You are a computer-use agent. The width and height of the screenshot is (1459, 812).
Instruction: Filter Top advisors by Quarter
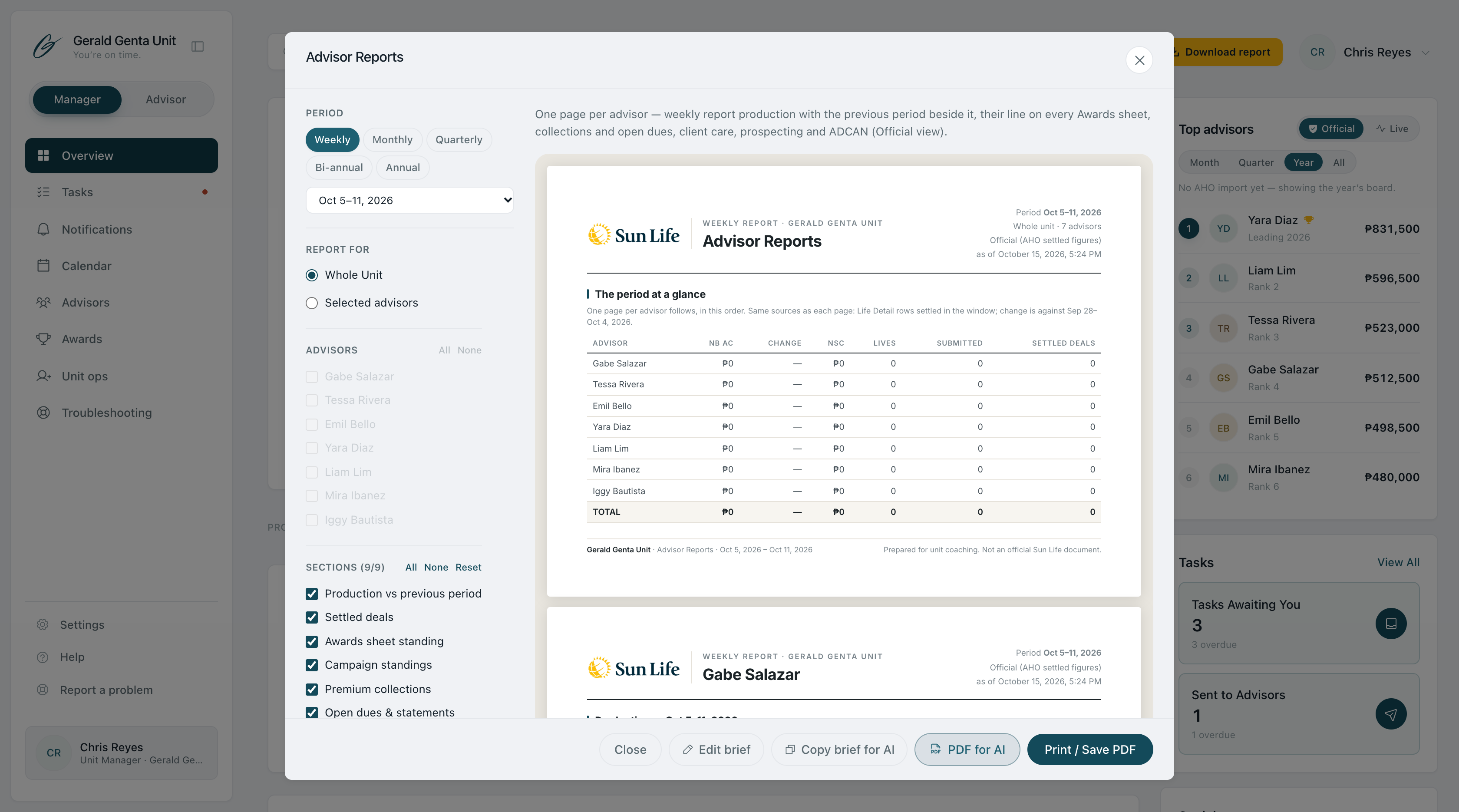1256,162
